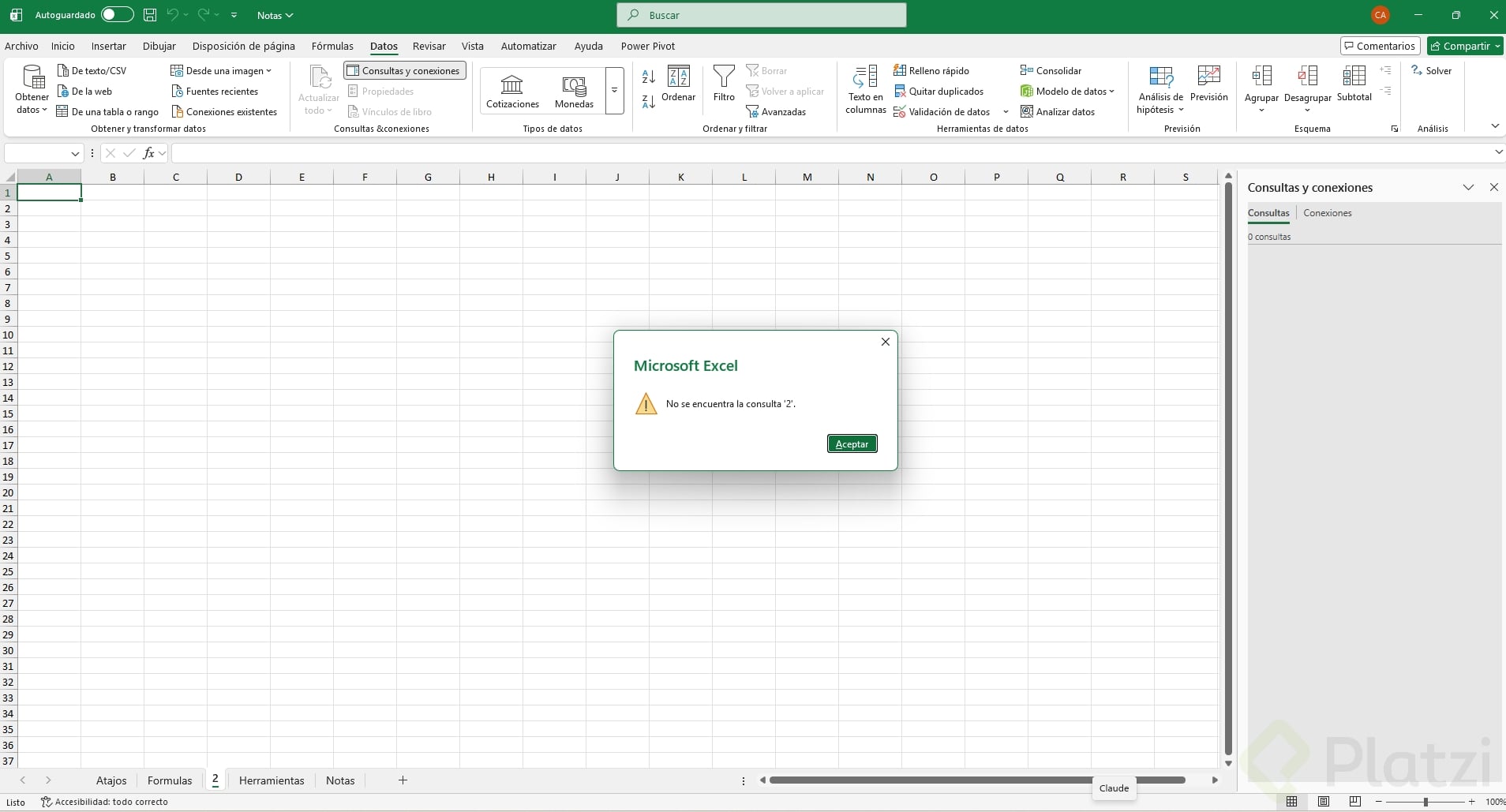Screen dimensions: 1506x812
Task: Import data De texto/CSV
Action: tap(92, 71)
